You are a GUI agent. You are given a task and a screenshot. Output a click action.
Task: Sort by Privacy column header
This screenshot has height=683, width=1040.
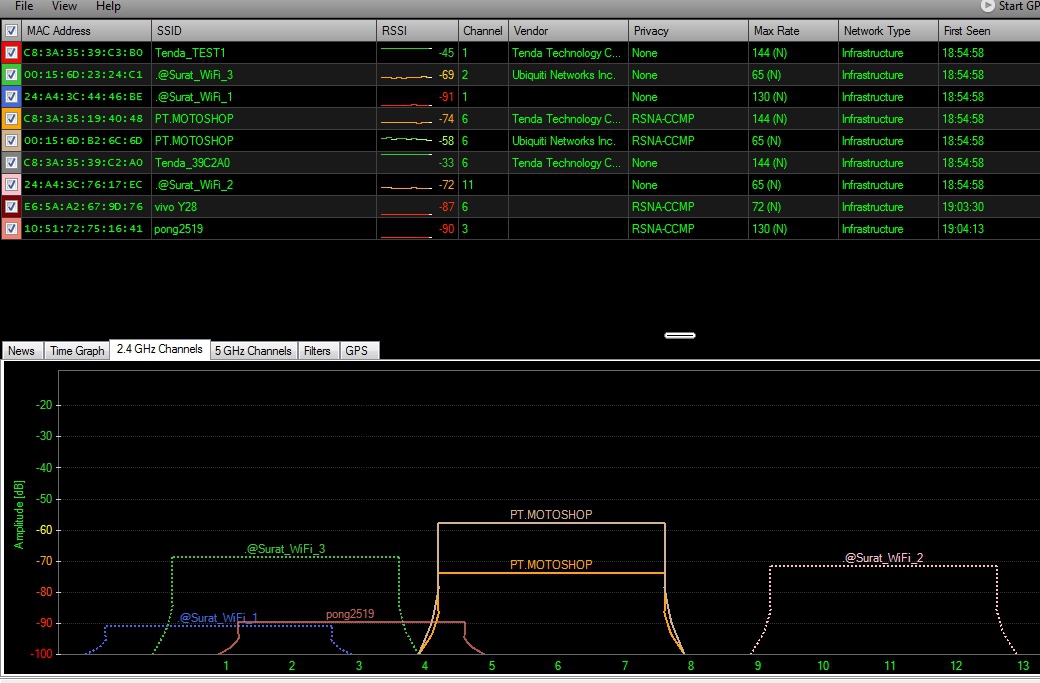(688, 31)
